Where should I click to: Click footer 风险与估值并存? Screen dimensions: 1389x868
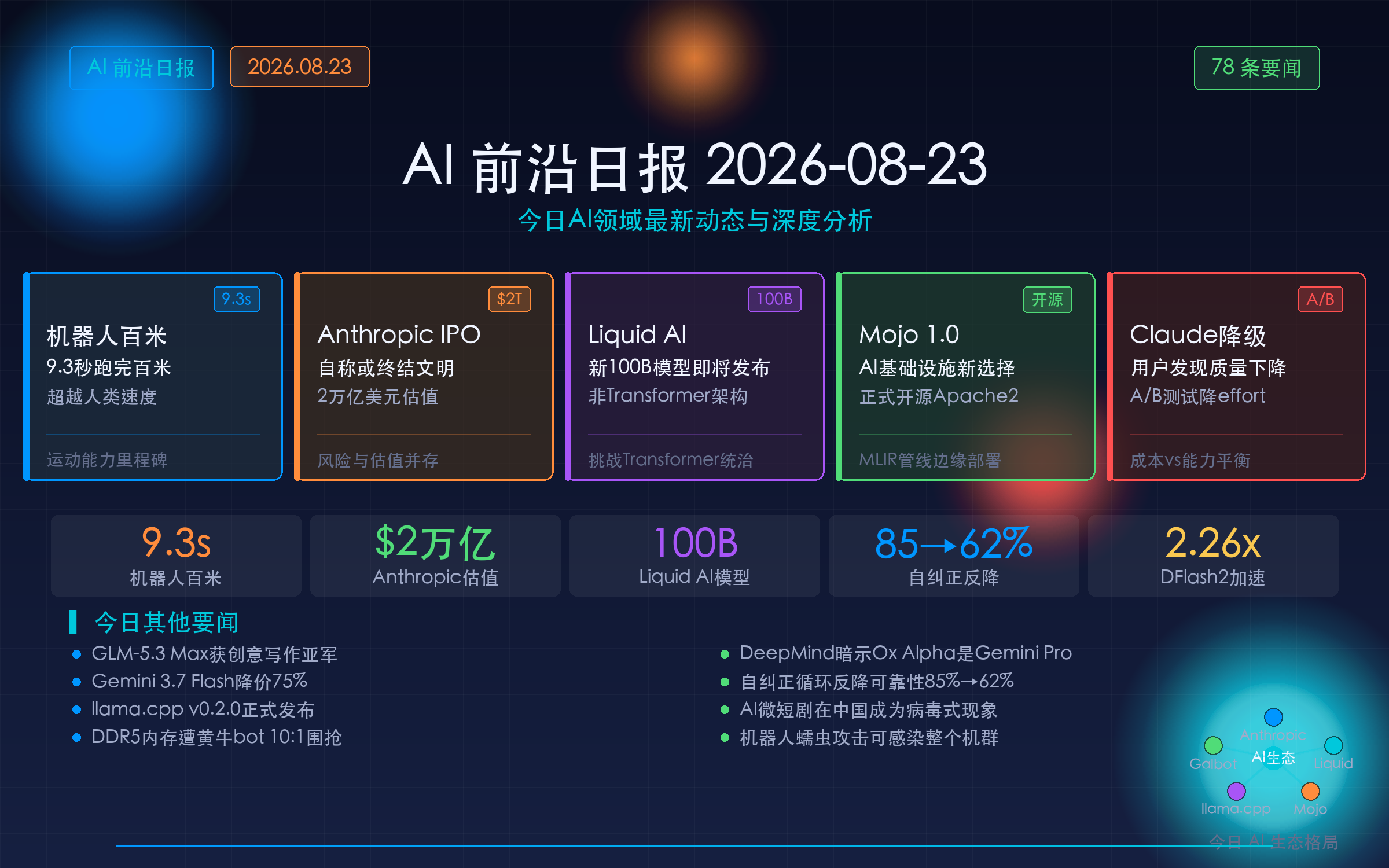[378, 461]
